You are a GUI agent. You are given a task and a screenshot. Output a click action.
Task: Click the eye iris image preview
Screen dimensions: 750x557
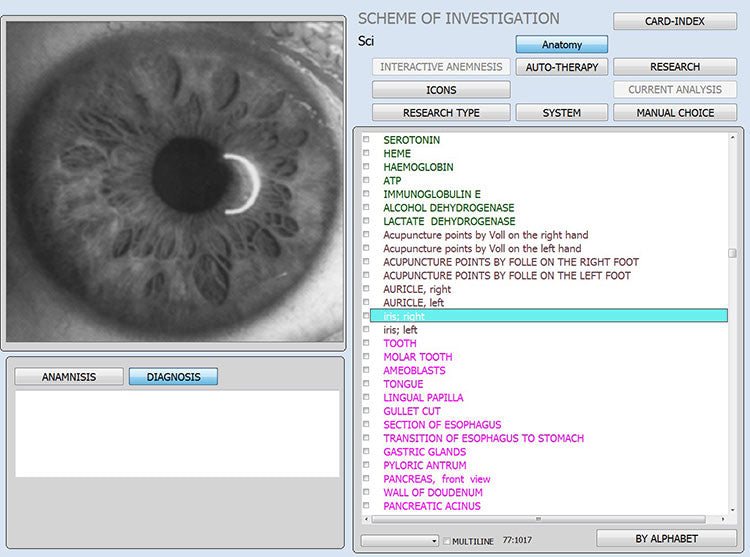click(173, 180)
